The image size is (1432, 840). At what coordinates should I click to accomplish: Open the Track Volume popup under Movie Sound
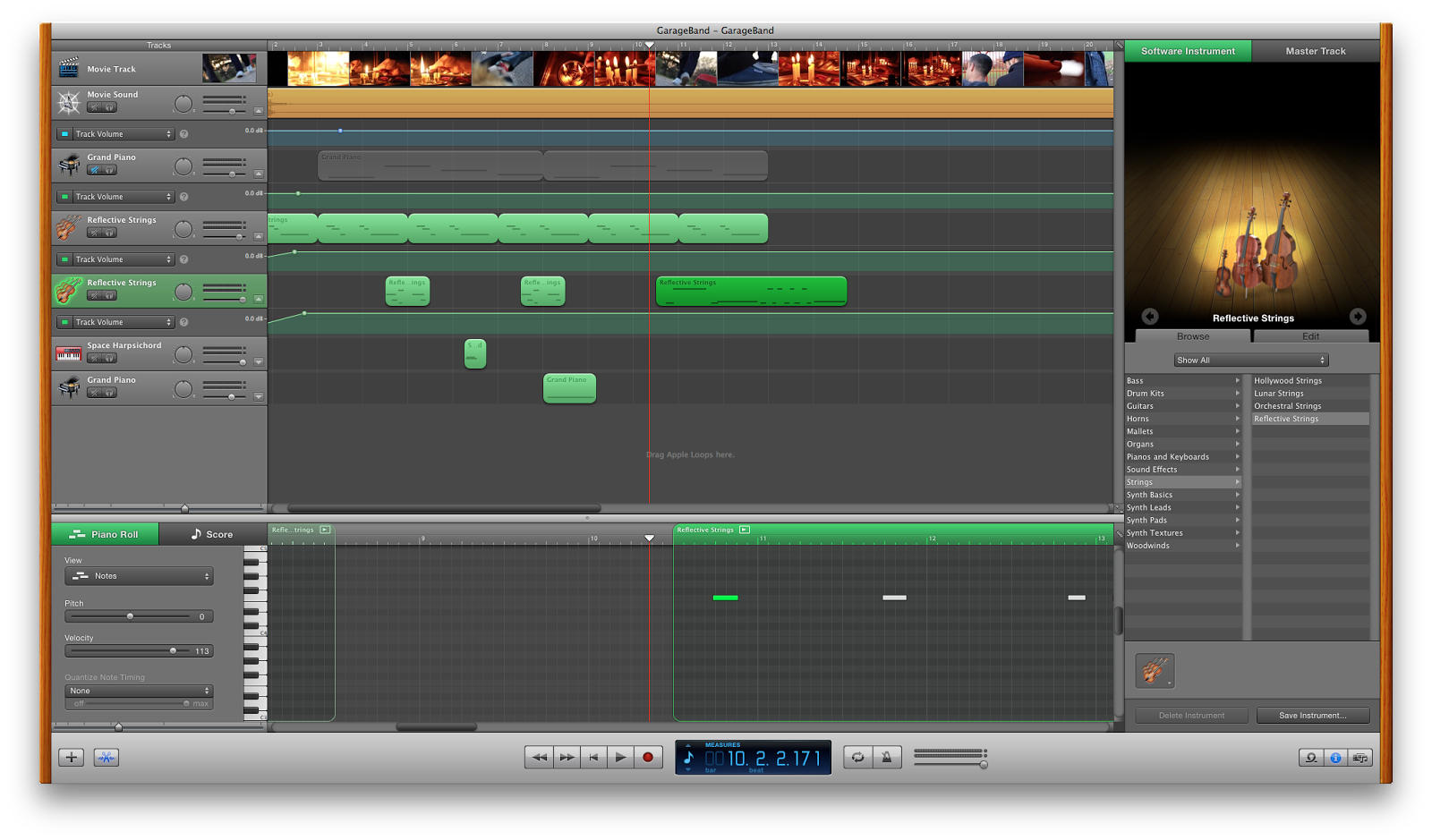click(x=123, y=134)
